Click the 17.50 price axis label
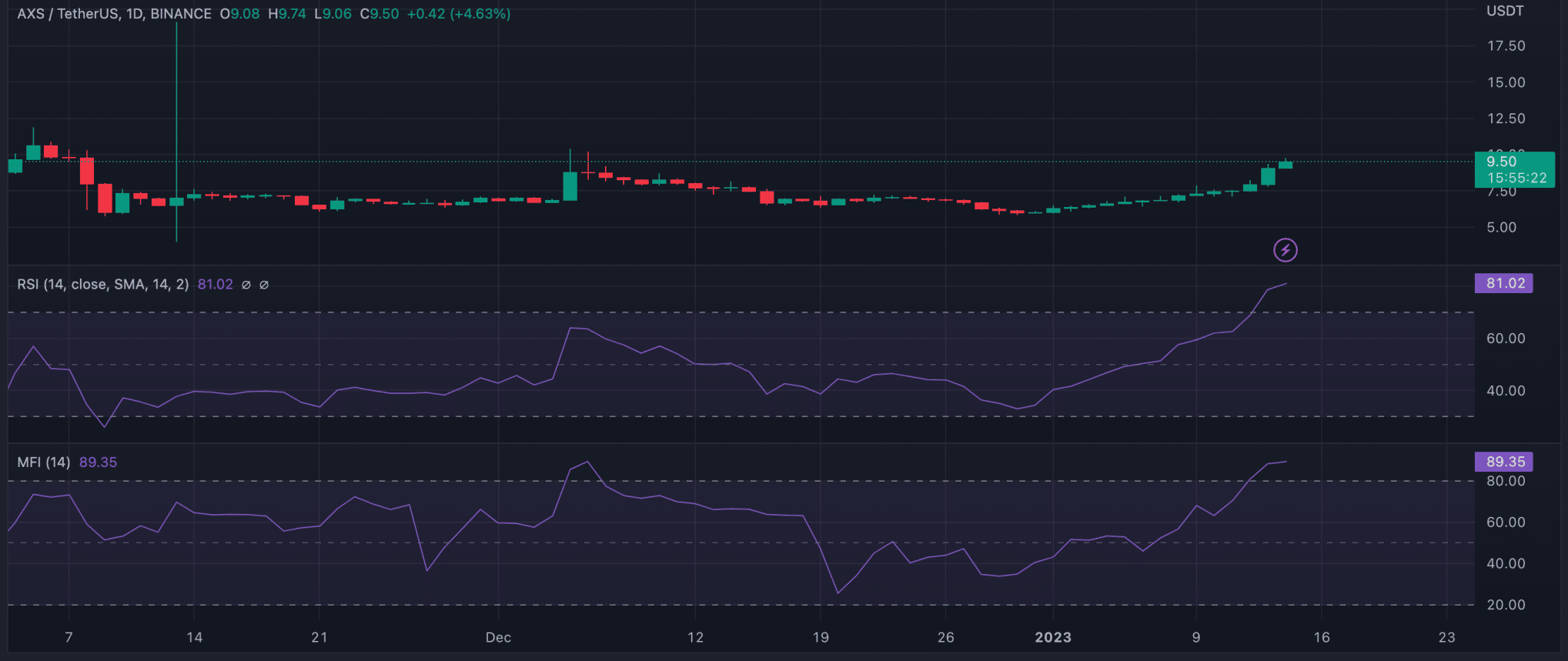 (1506, 46)
